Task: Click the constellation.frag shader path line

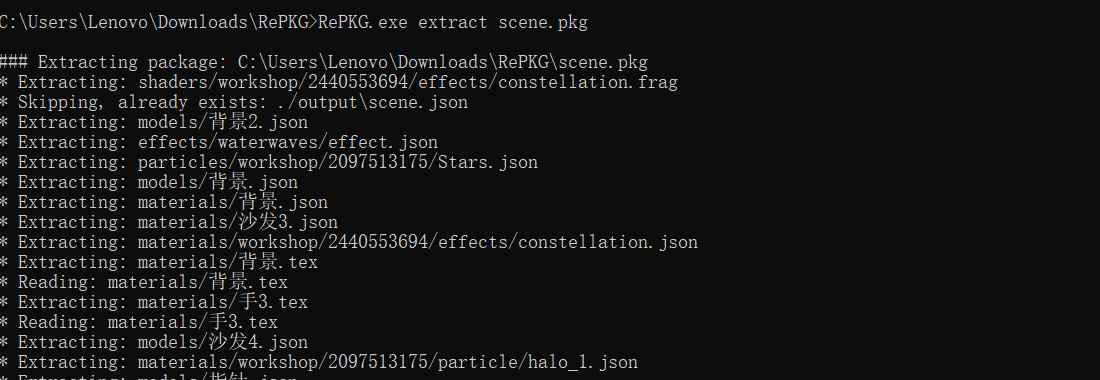Action: click(x=339, y=83)
